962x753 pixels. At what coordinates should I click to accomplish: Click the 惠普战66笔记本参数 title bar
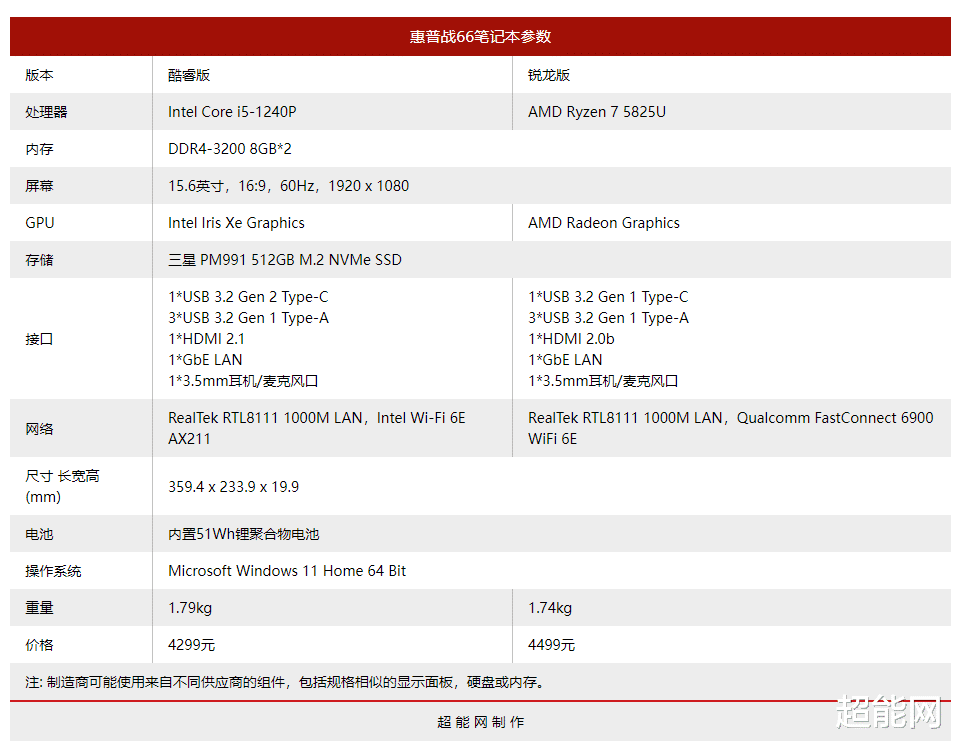481,36
